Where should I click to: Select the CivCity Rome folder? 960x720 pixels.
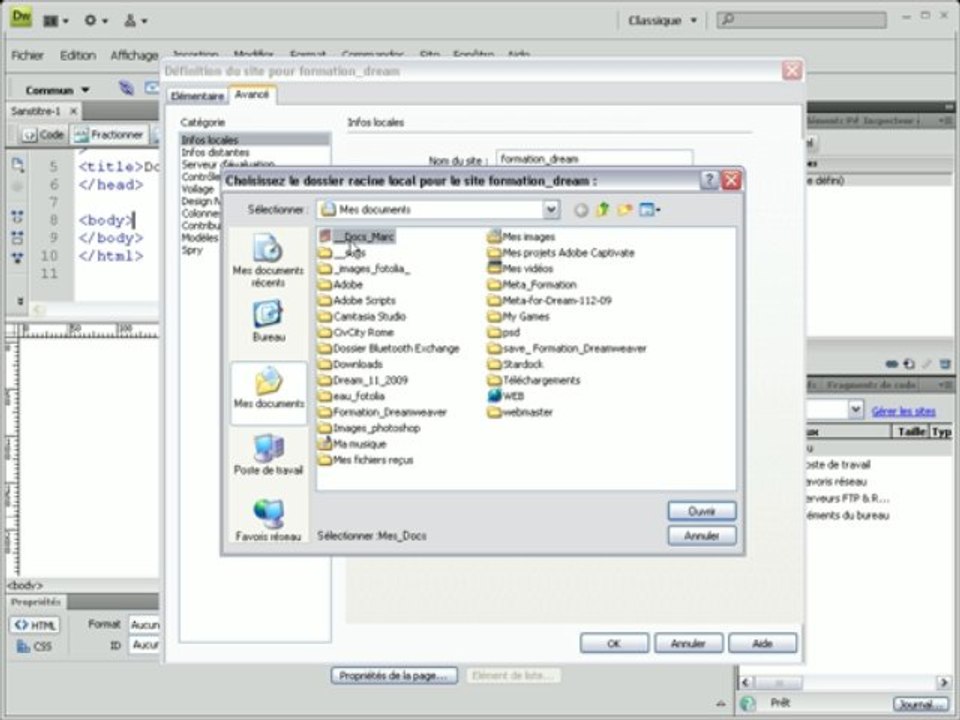(x=356, y=332)
